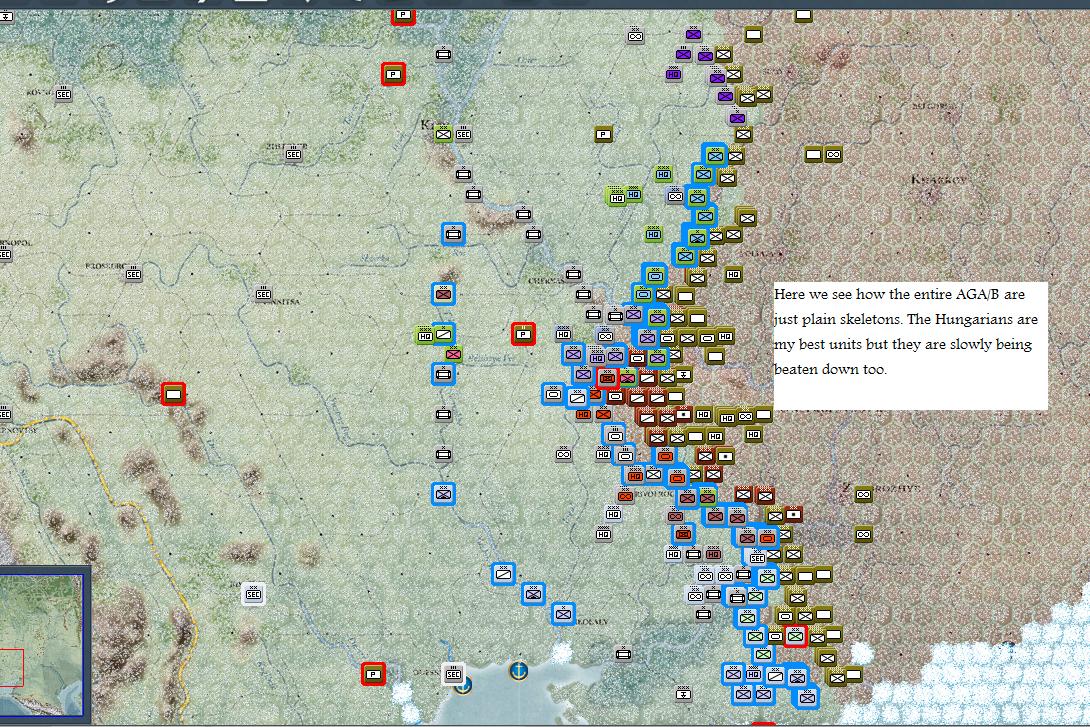Viewport: 1090px width, 727px height.
Task: Select olive air counter beside Zaporozhye label
Action: tap(863, 494)
